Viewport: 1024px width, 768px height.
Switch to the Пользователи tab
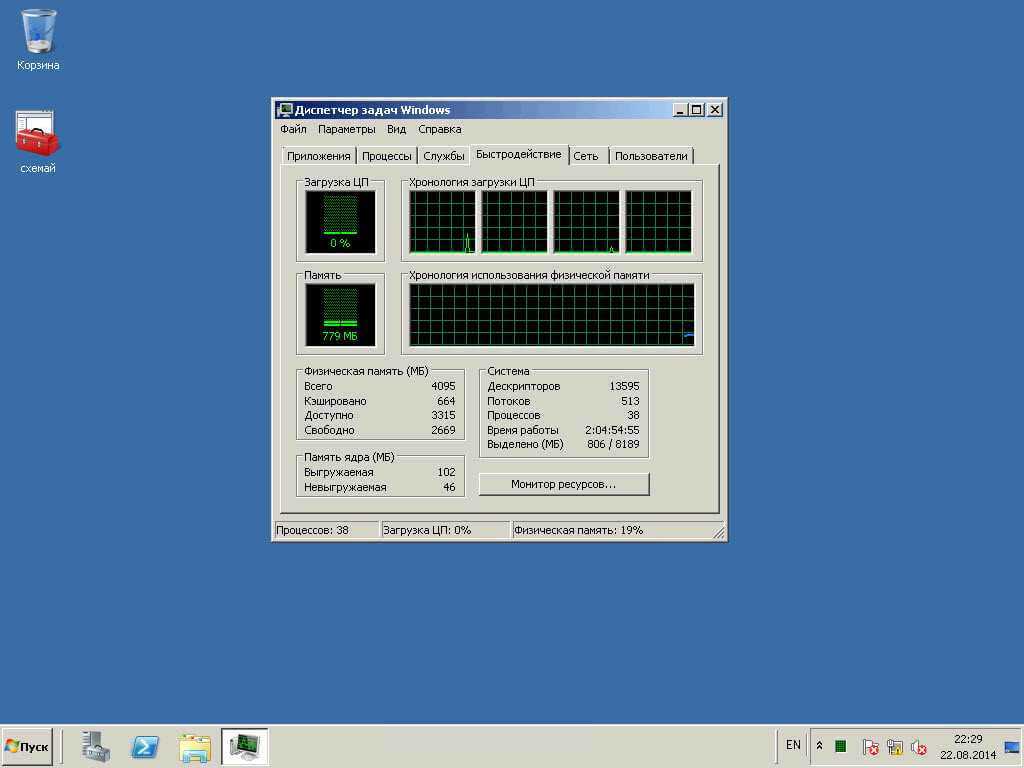[651, 156]
